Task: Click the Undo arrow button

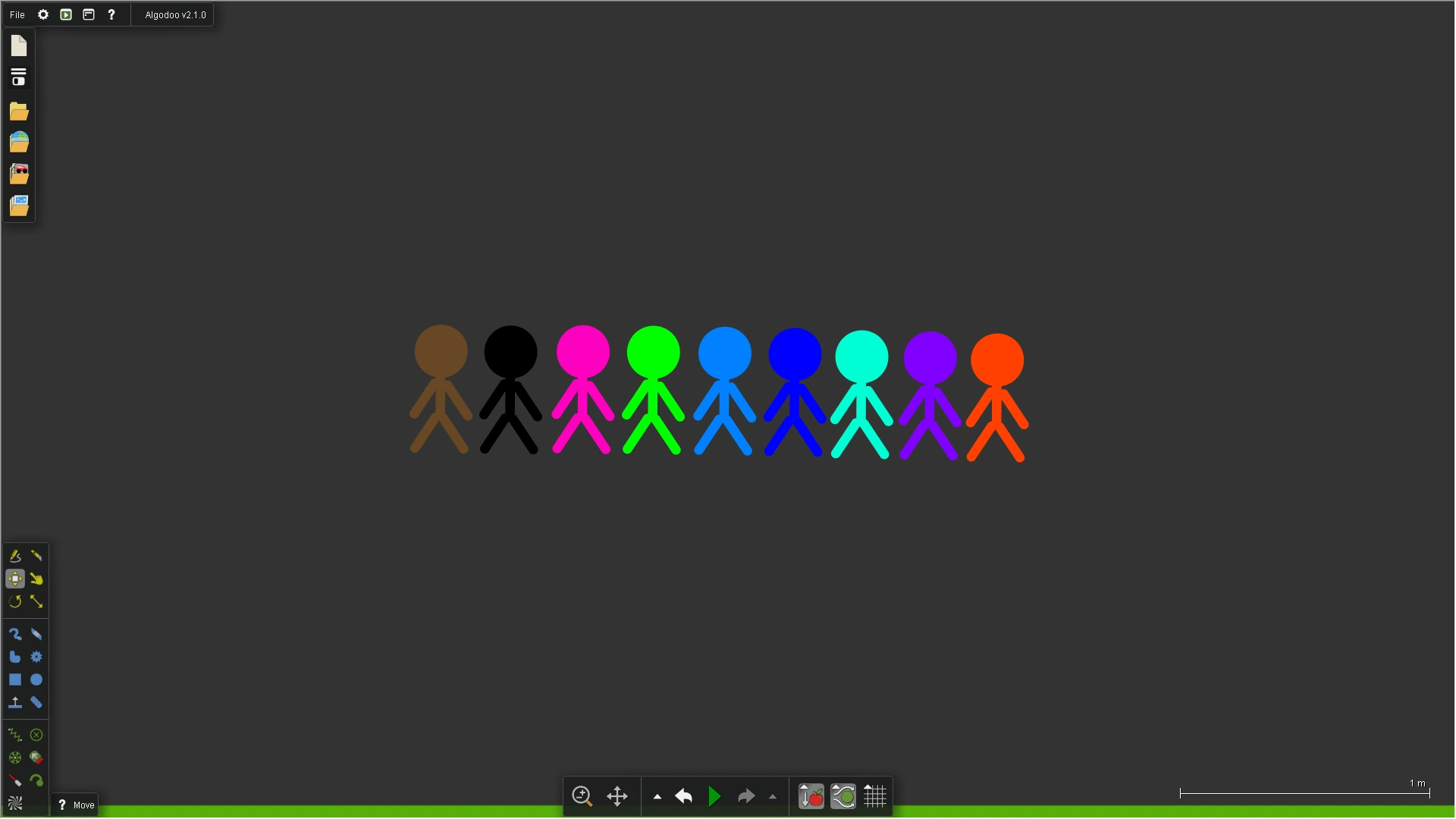Action: pos(683,797)
